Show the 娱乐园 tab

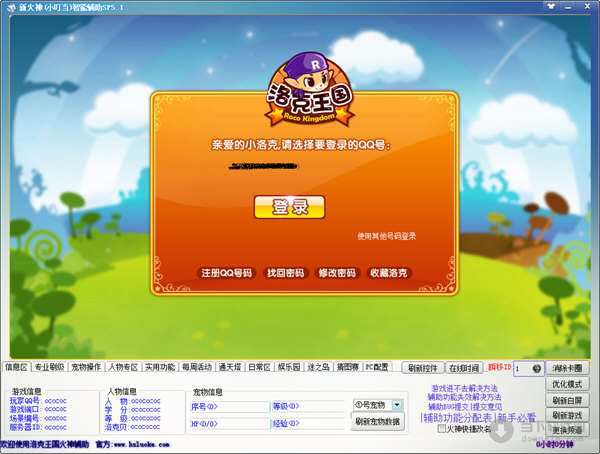tap(289, 367)
